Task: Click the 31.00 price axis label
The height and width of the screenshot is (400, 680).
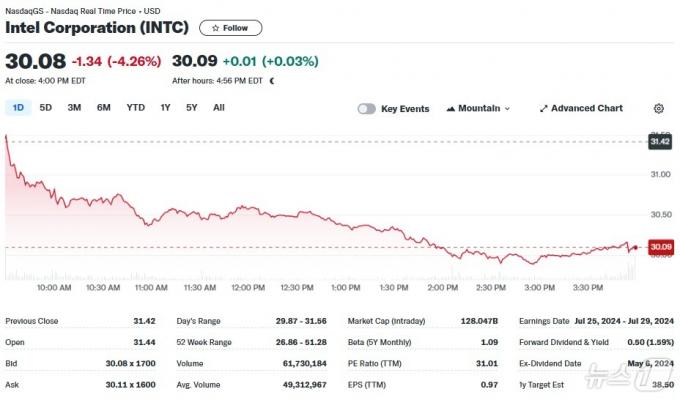Action: tap(660, 174)
